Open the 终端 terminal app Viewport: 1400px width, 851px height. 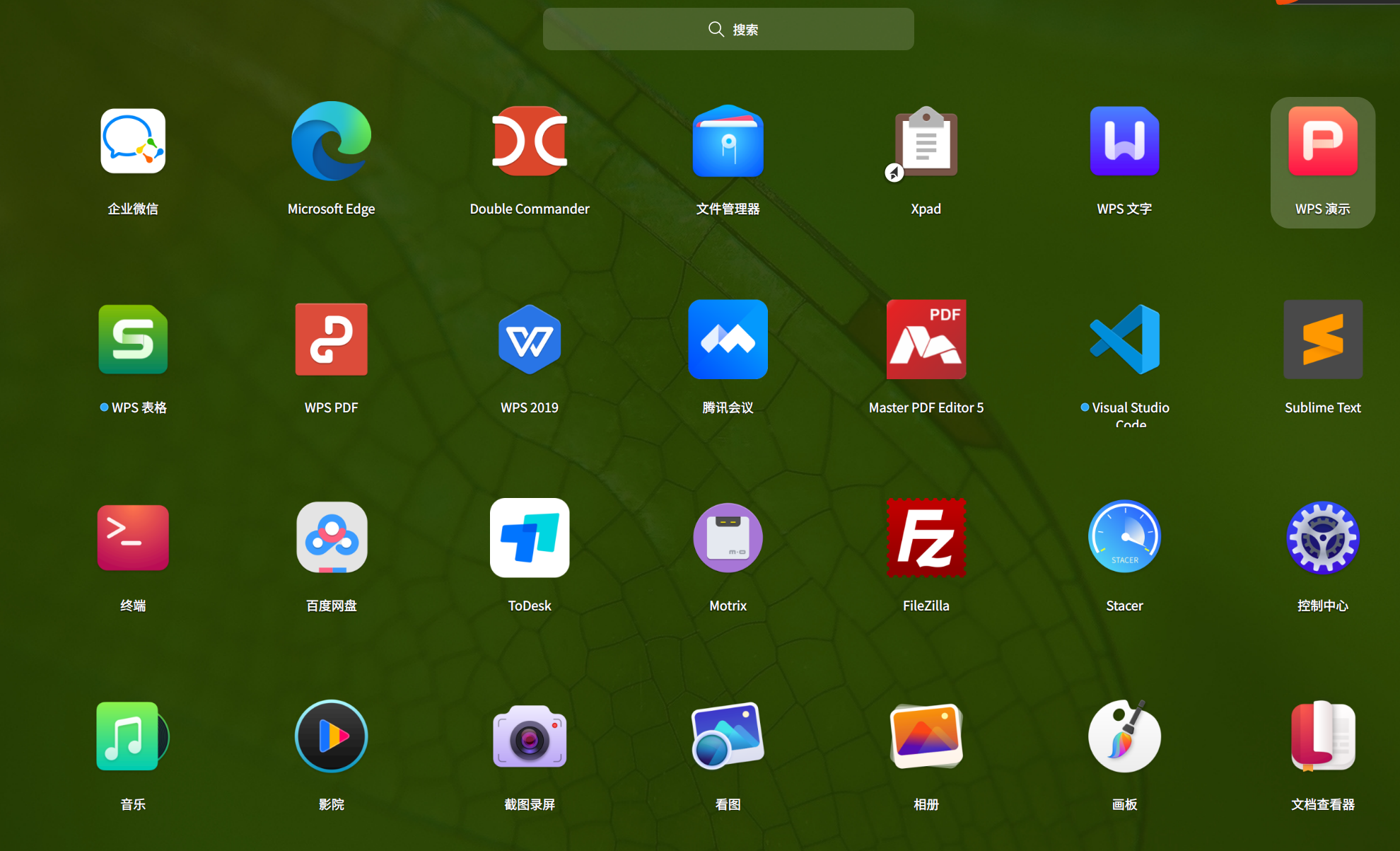[133, 538]
